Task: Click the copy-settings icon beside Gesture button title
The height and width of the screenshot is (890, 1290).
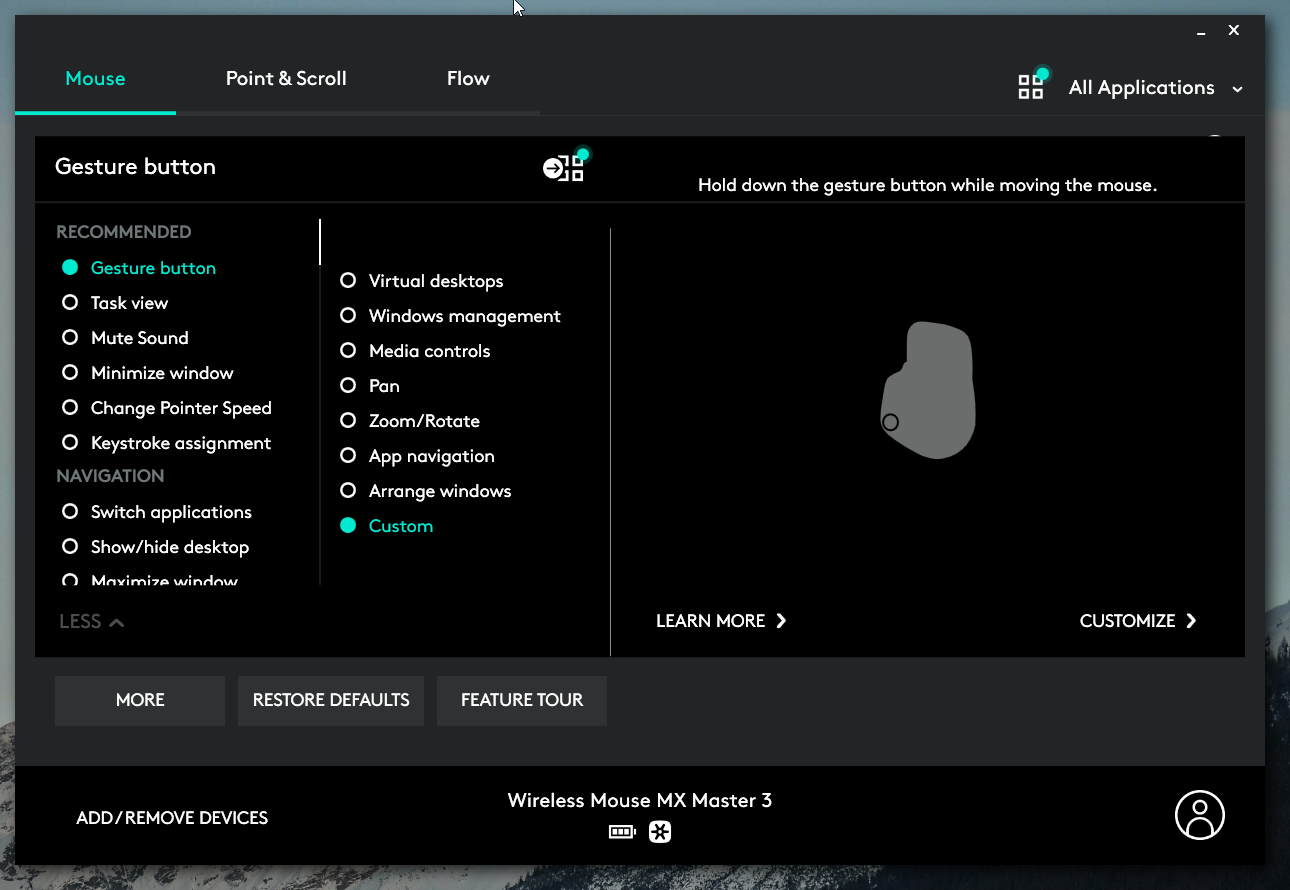Action: (564, 168)
